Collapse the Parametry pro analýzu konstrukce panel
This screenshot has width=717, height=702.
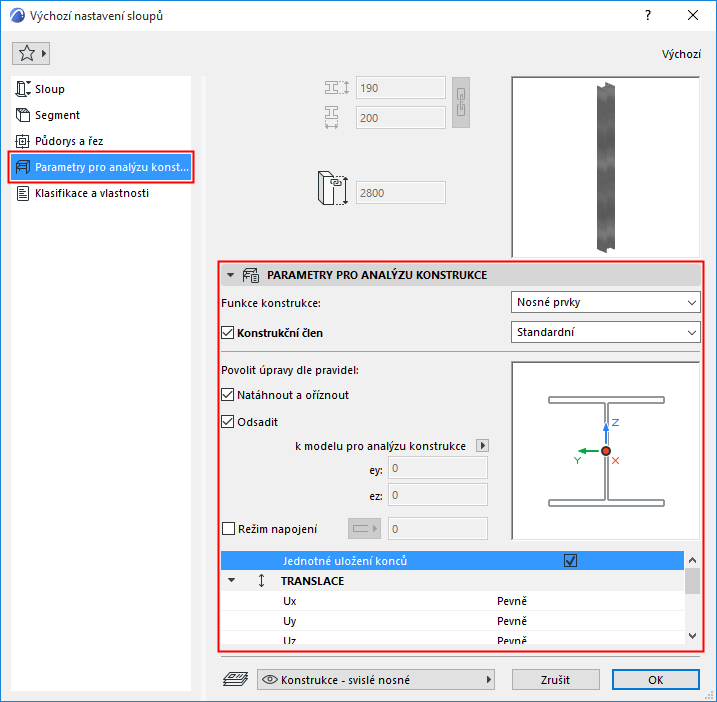(231, 275)
